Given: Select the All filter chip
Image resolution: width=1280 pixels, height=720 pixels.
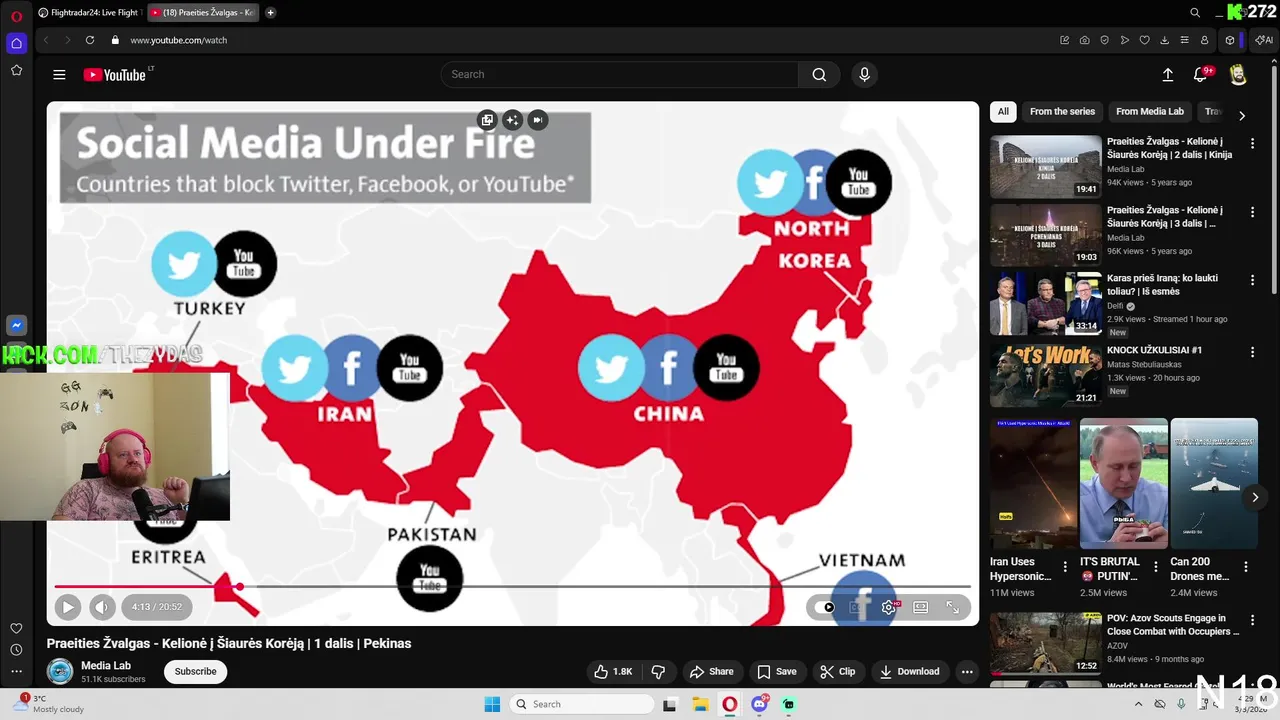Looking at the screenshot, I should [x=1003, y=111].
